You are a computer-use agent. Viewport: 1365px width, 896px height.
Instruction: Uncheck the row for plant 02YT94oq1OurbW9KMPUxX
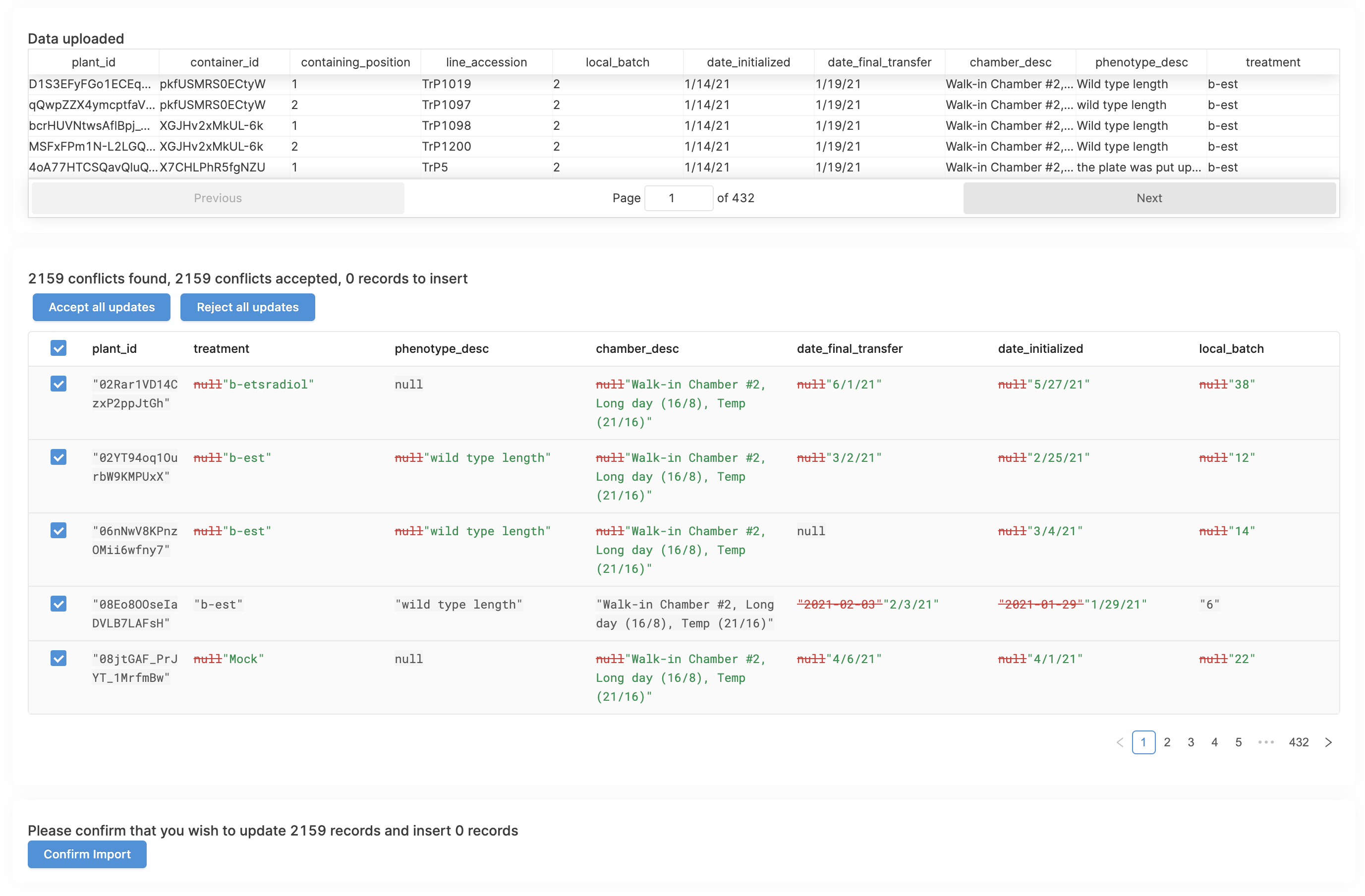[x=58, y=457]
